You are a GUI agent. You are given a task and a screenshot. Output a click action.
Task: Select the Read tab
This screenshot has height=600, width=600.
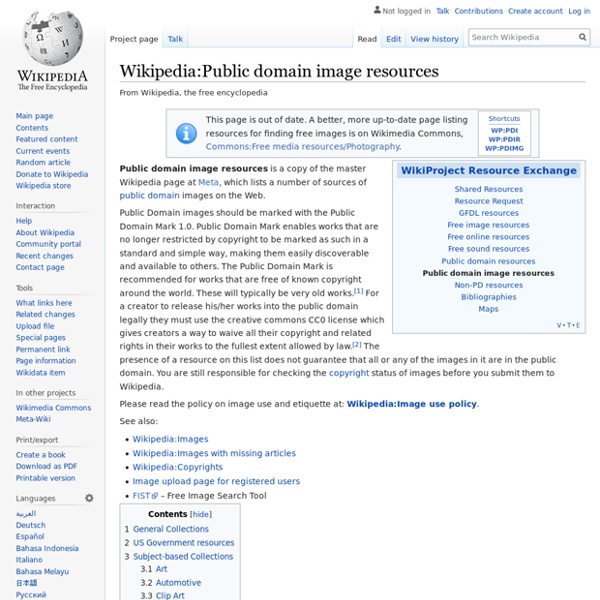point(367,39)
